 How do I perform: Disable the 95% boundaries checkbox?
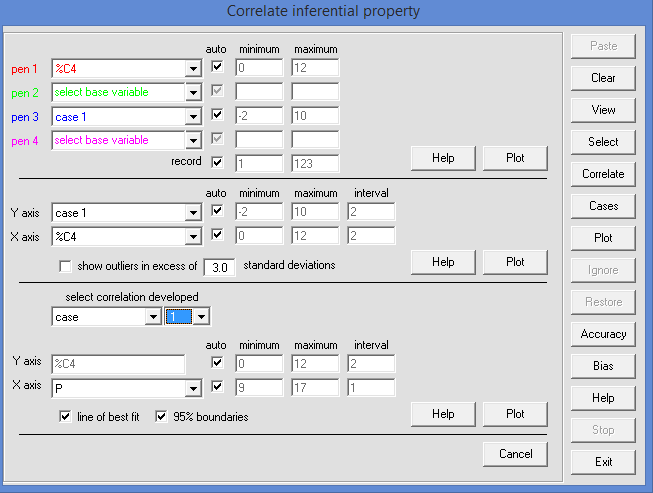(x=162, y=416)
